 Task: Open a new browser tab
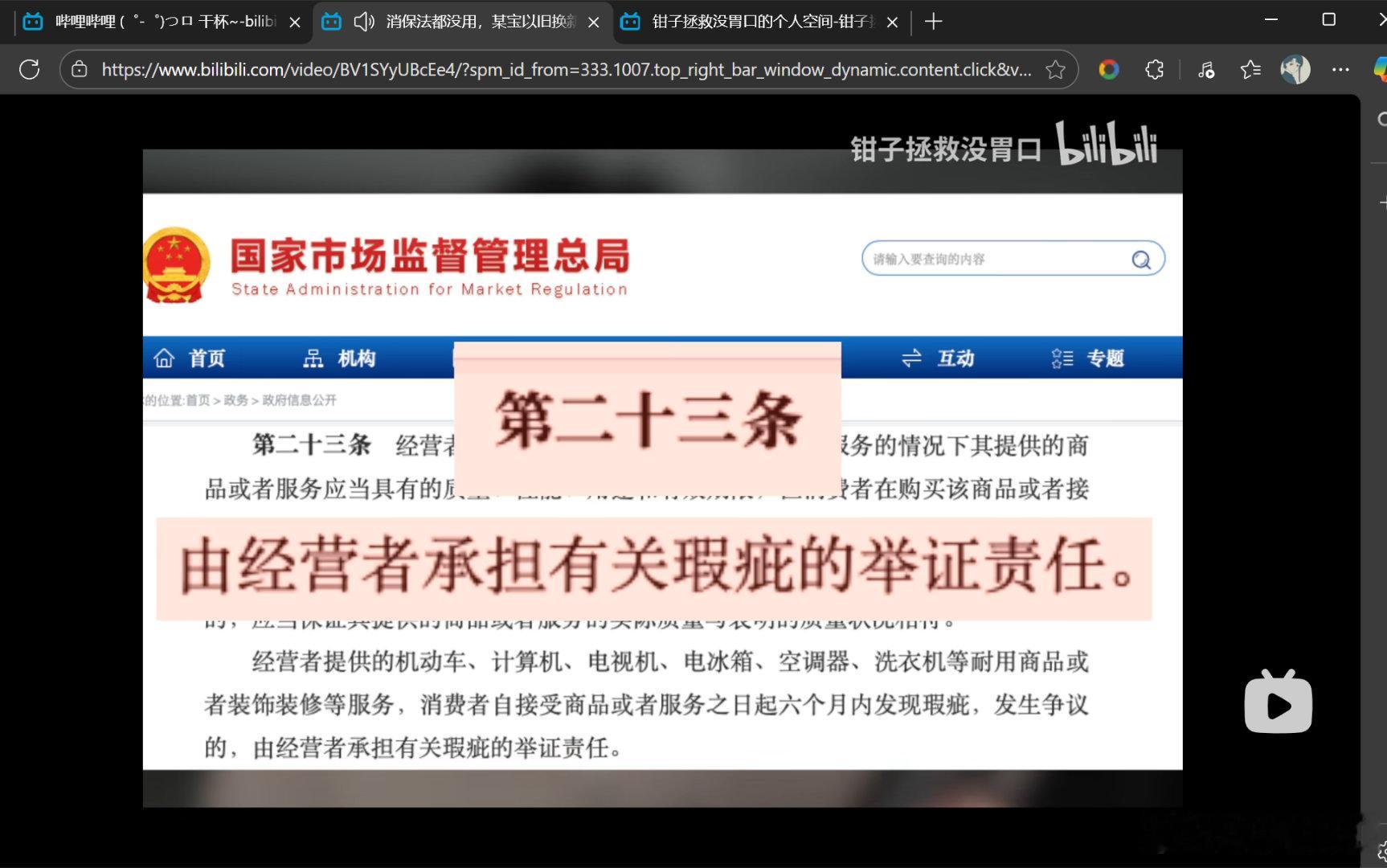933,22
